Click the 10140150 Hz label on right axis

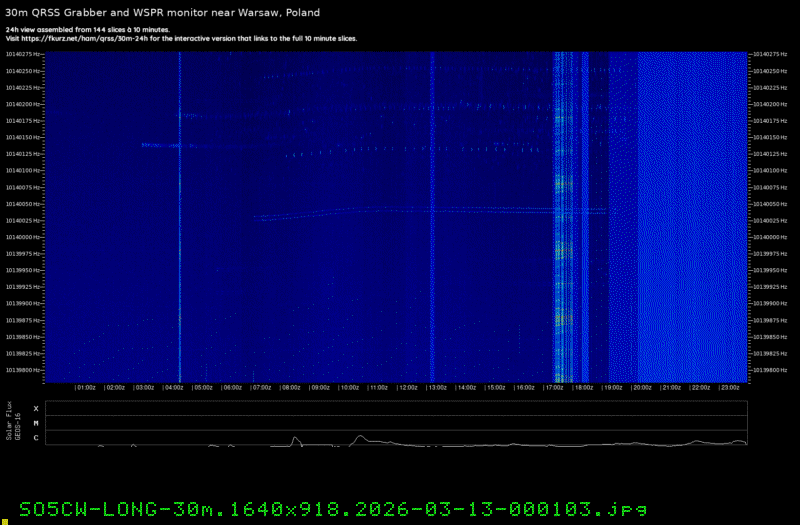(772, 137)
